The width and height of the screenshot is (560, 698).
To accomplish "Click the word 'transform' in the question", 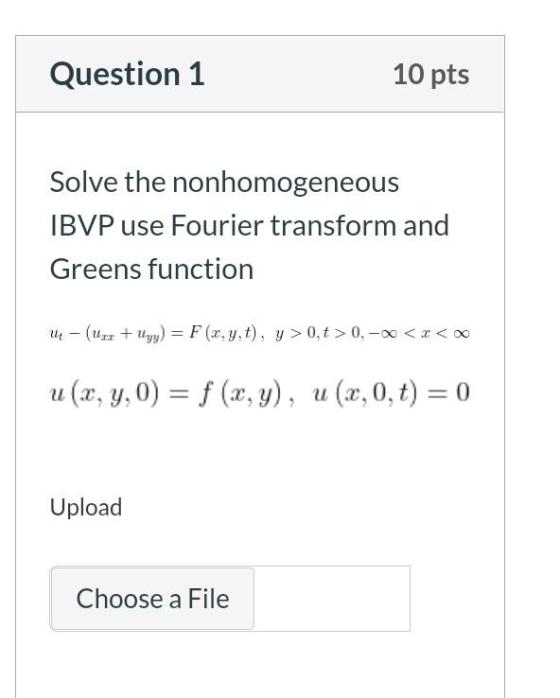I will (x=334, y=225).
